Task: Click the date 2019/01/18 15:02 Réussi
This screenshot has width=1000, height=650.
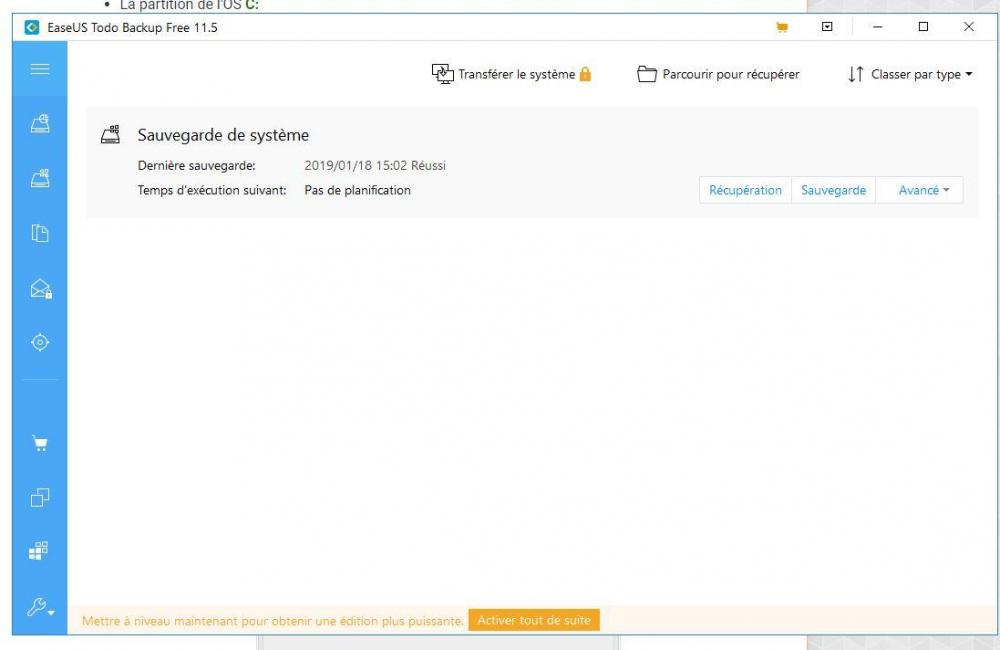Action: tap(375, 165)
